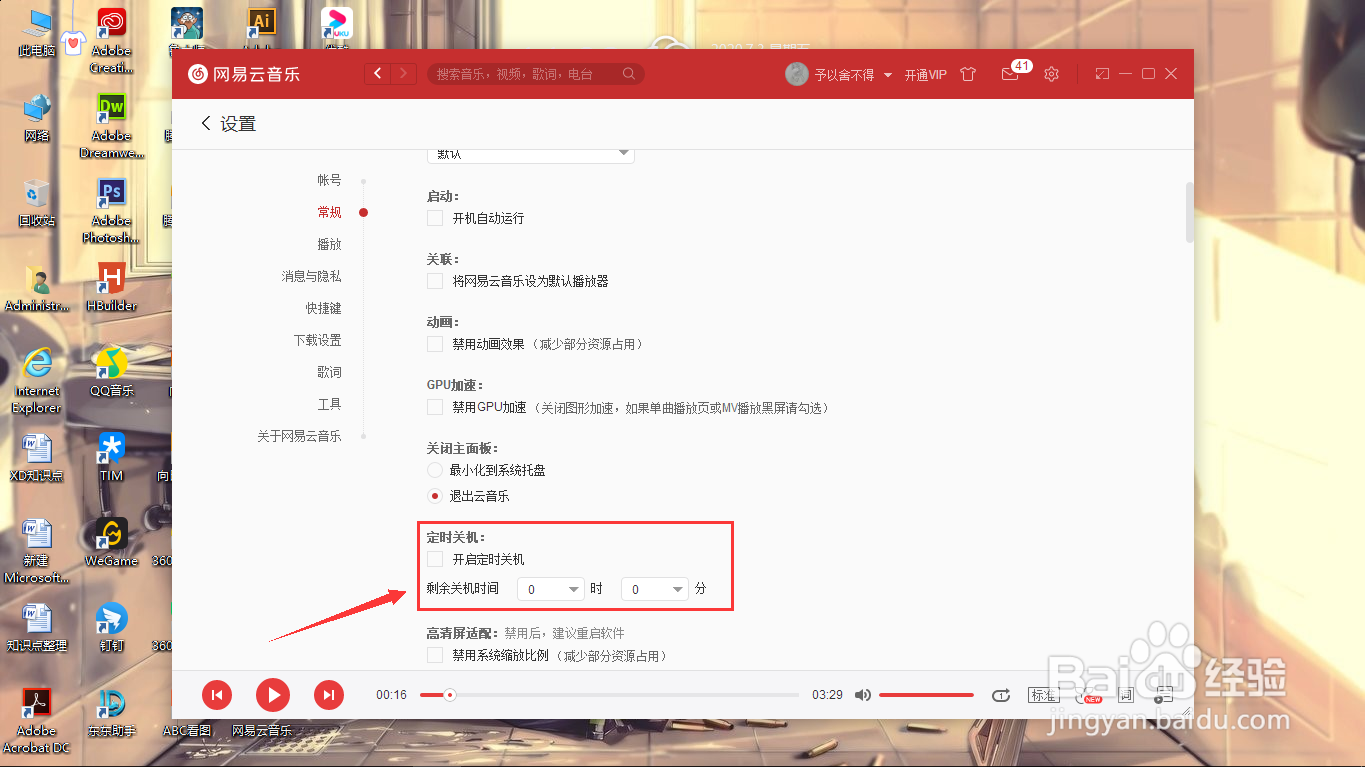The image size is (1365, 767).
Task: Open QQ音乐 desktop shortcut
Action: pyautogui.click(x=111, y=372)
